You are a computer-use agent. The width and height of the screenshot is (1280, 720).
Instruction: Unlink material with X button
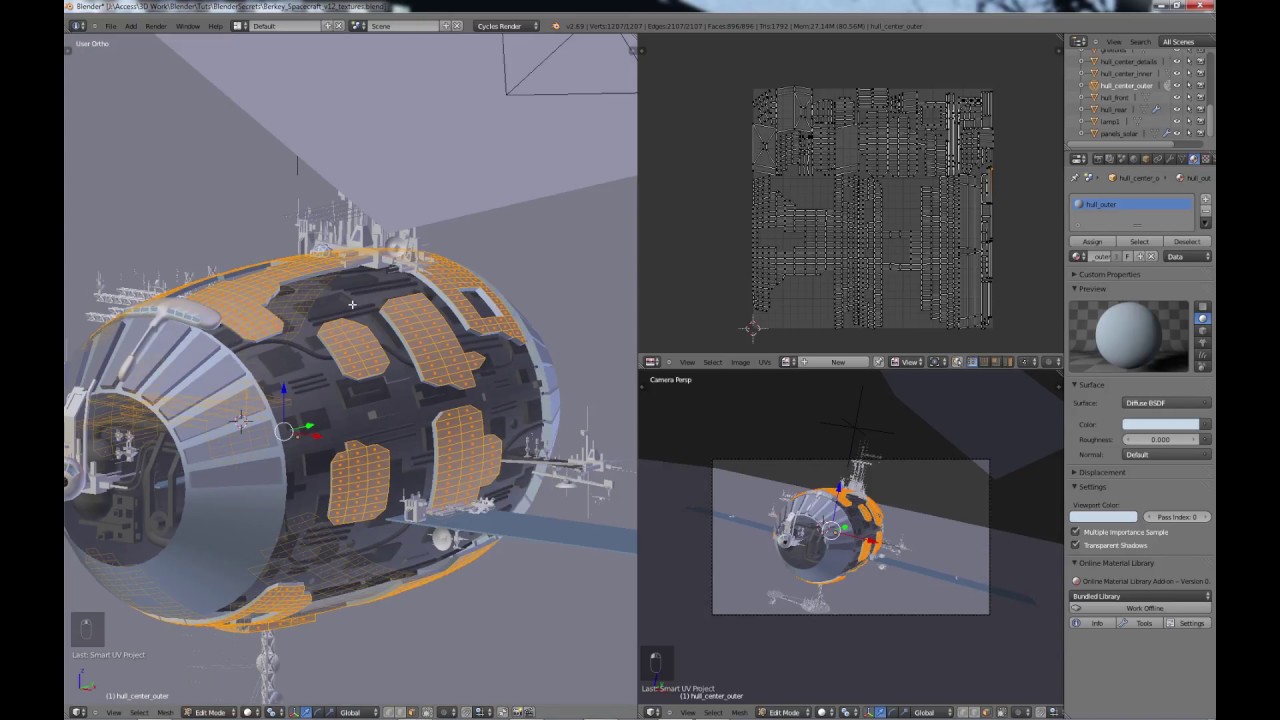[1151, 257]
